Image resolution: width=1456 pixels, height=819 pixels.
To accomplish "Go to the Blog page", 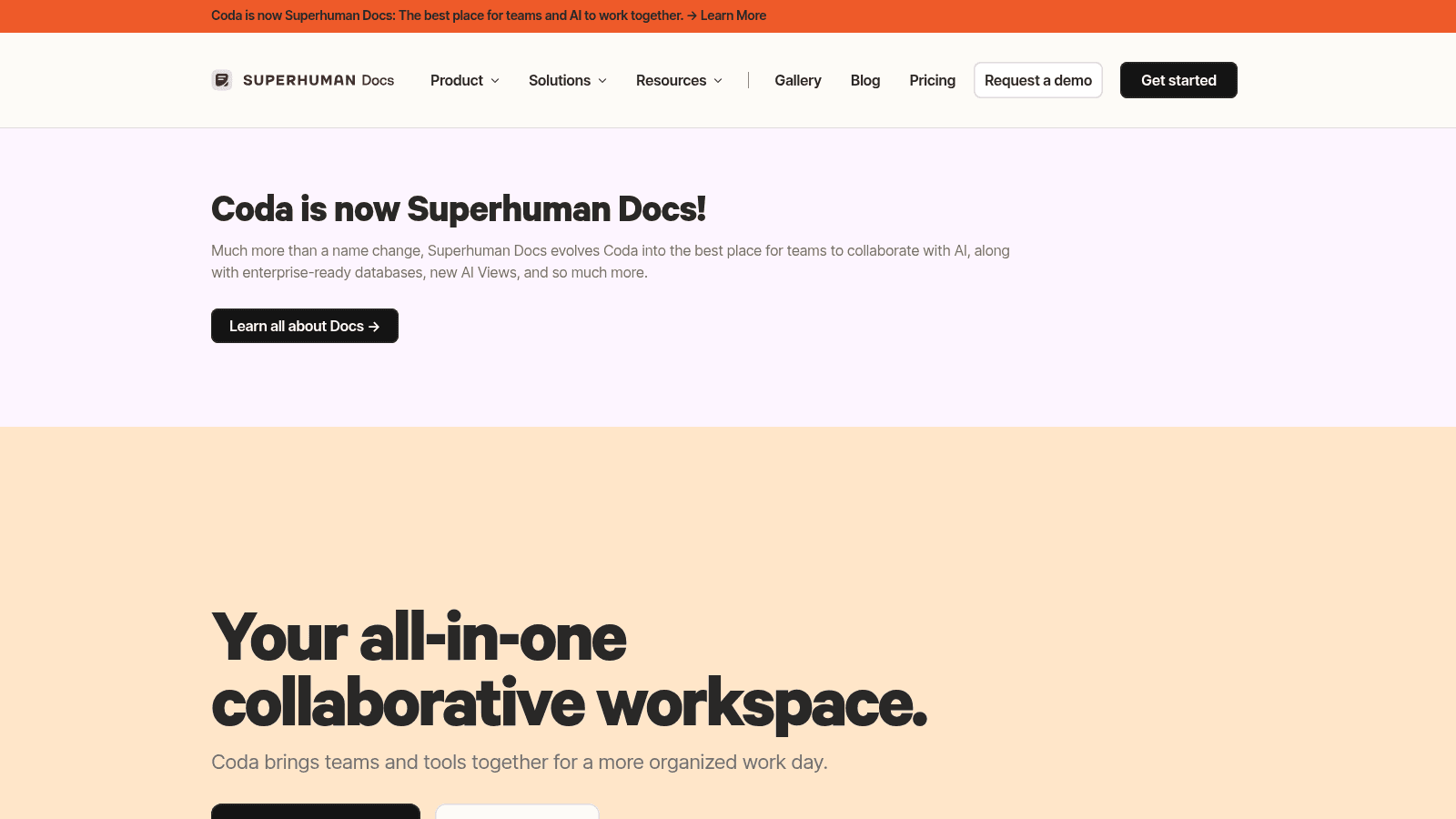I will click(x=865, y=80).
